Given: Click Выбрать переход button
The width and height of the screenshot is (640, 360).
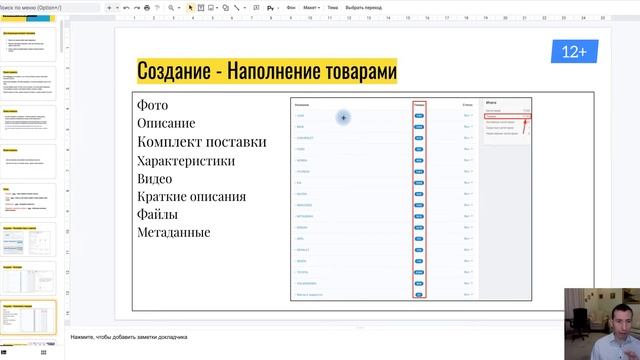Looking at the screenshot, I should click(364, 8).
